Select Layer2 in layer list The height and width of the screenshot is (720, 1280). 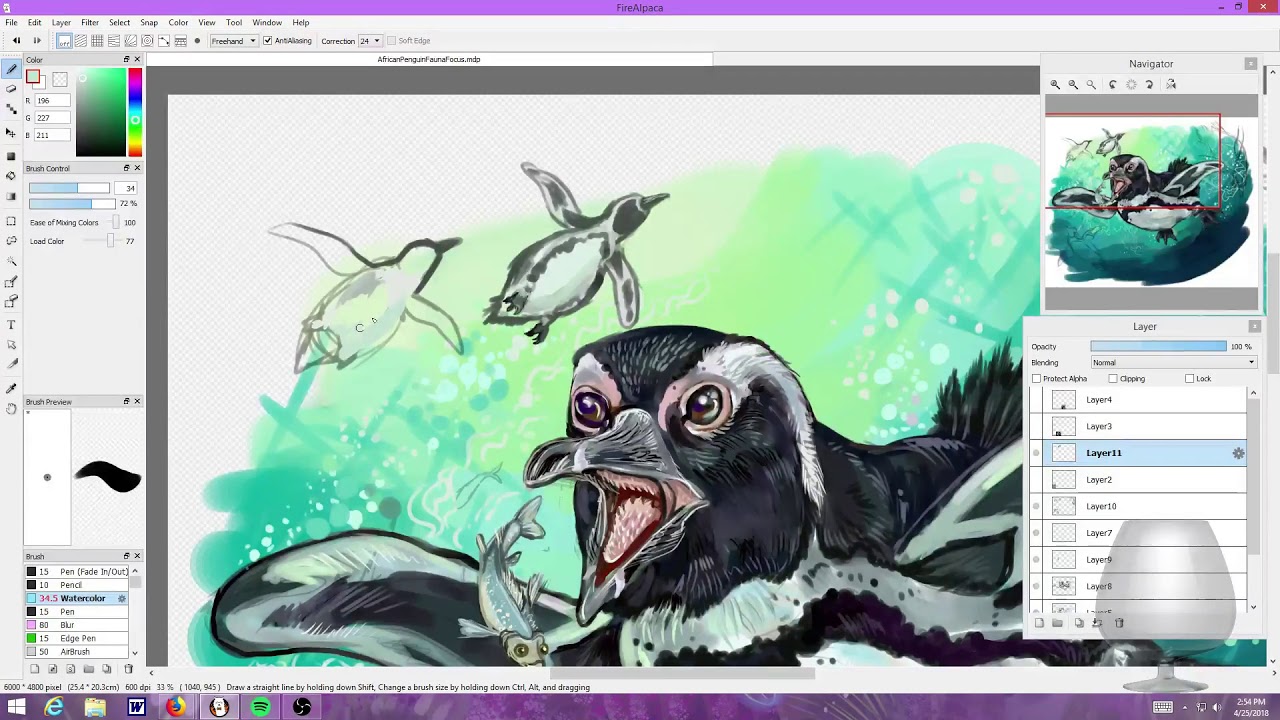point(1138,480)
